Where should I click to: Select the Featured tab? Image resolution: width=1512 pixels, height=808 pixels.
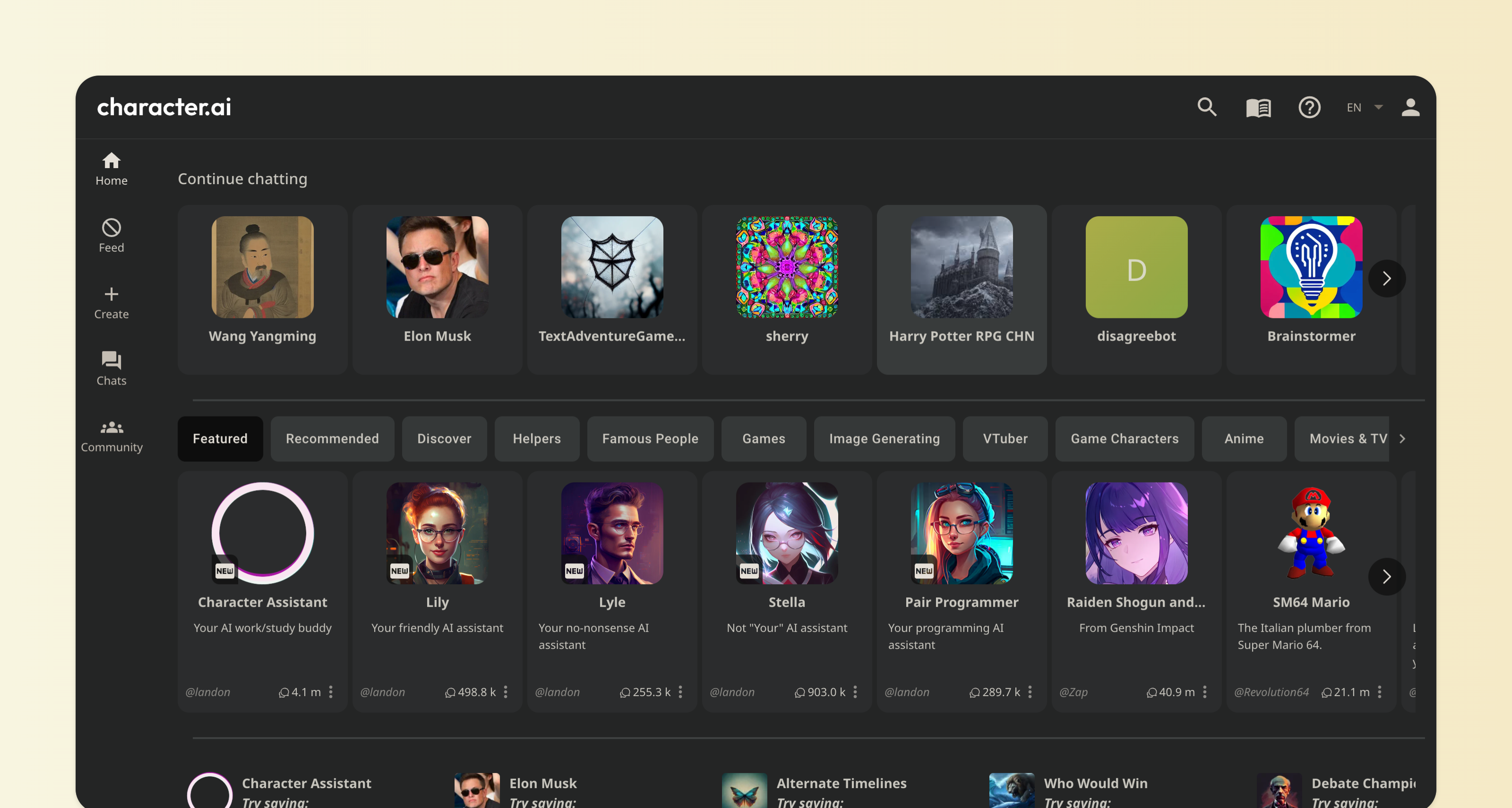click(220, 439)
